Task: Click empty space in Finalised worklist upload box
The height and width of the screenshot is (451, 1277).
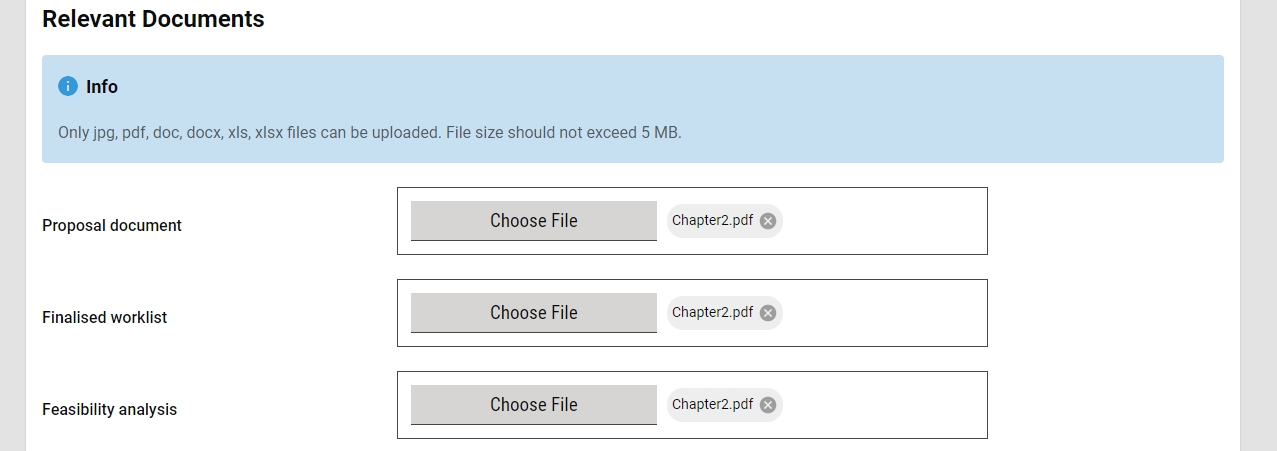Action: point(885,313)
